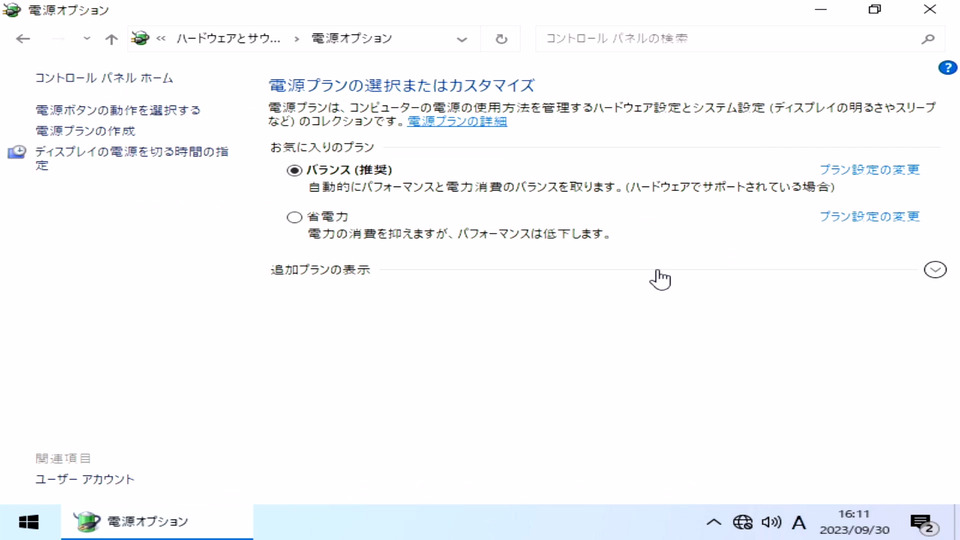Expand 追加プランの表示 with chevron button
960x540 pixels.
tap(935, 269)
